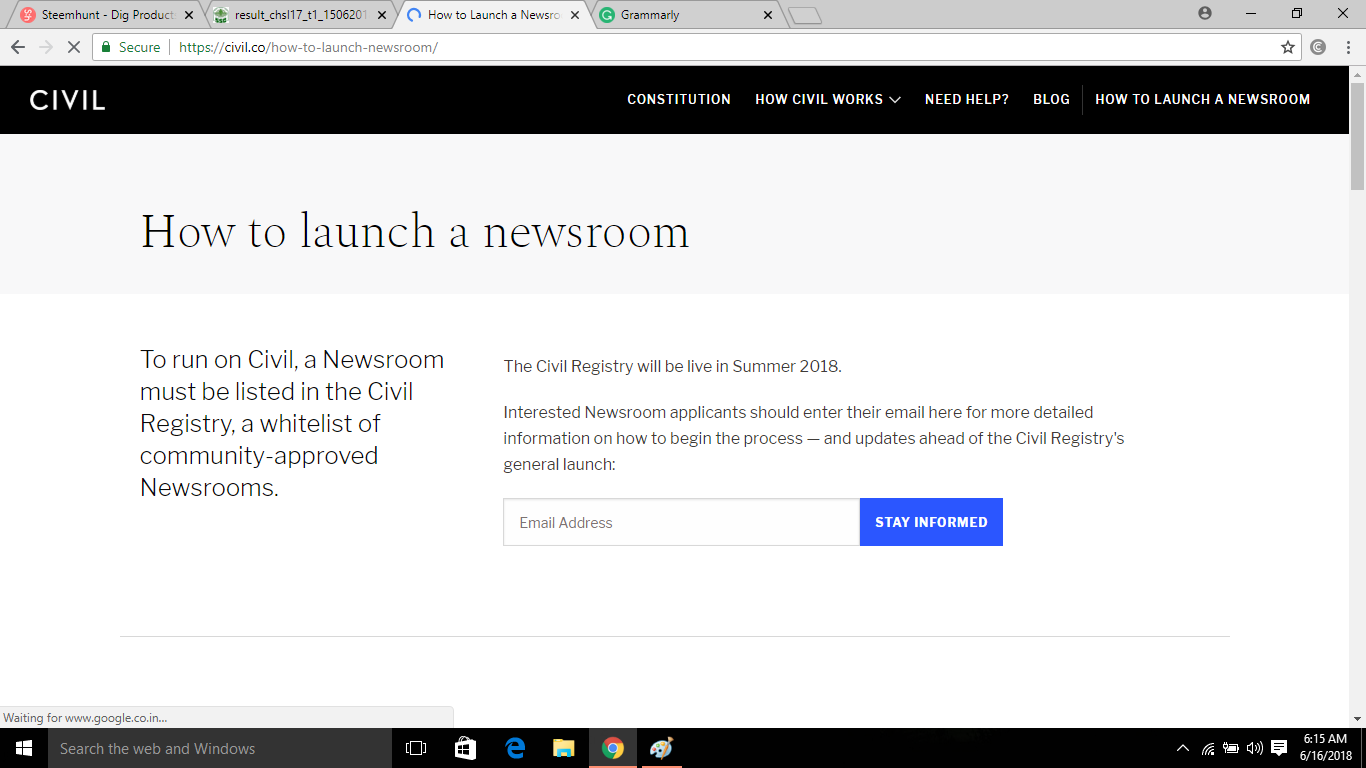Open the NEED HELP? link
Viewport: 1366px width, 768px height.
click(x=967, y=99)
